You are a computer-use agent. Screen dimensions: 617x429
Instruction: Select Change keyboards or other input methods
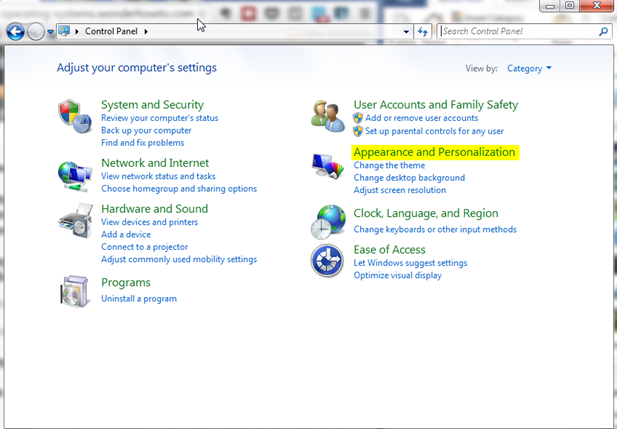pos(435,229)
